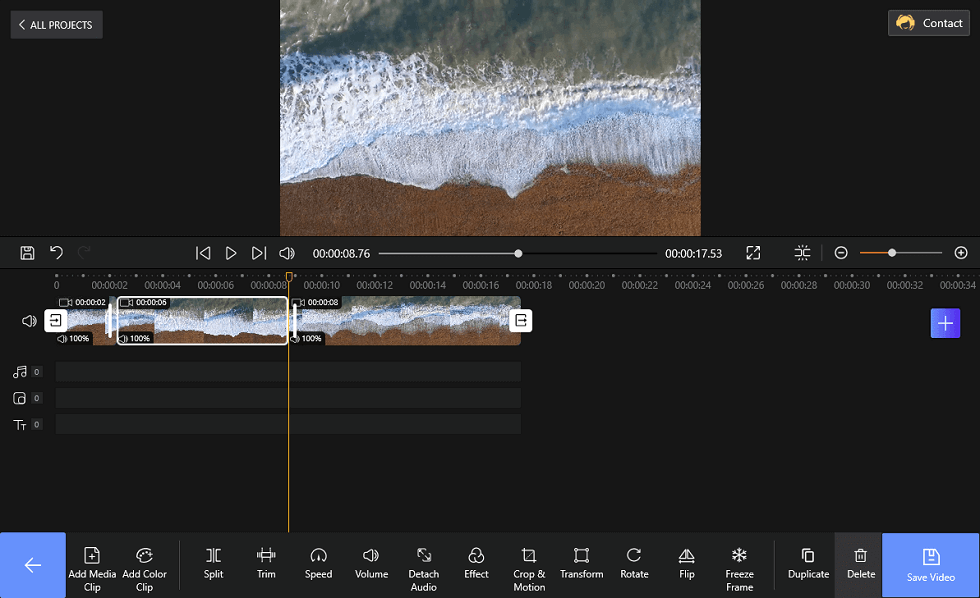Click the blue back arrow button
This screenshot has height=598, width=980.
tap(32, 565)
